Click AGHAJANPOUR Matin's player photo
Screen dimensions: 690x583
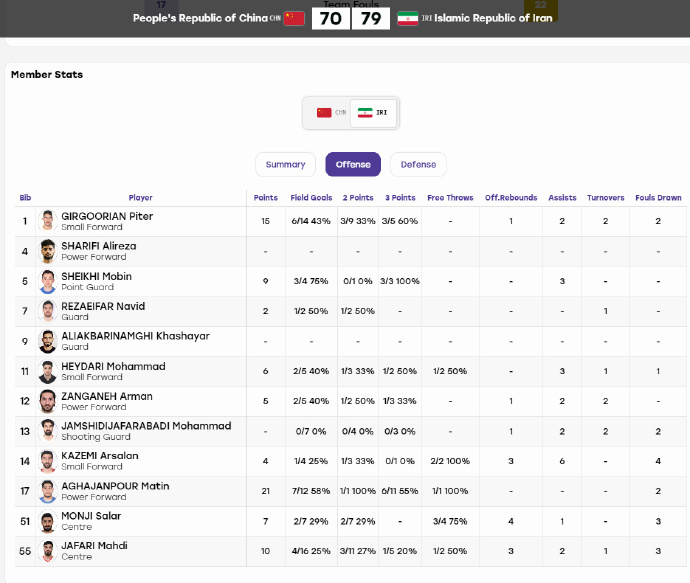tap(48, 491)
